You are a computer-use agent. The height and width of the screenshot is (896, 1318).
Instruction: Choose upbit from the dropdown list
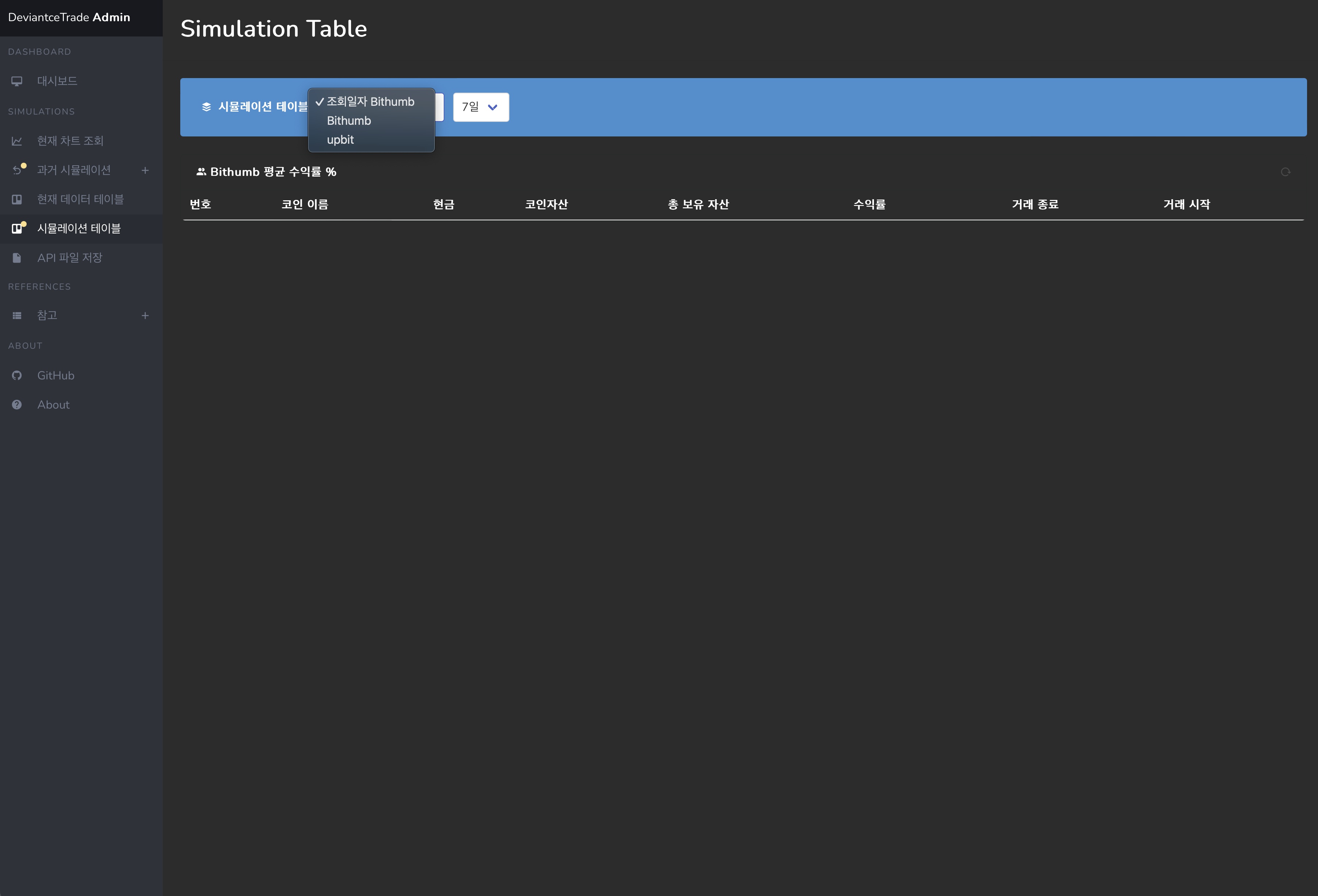click(340, 140)
